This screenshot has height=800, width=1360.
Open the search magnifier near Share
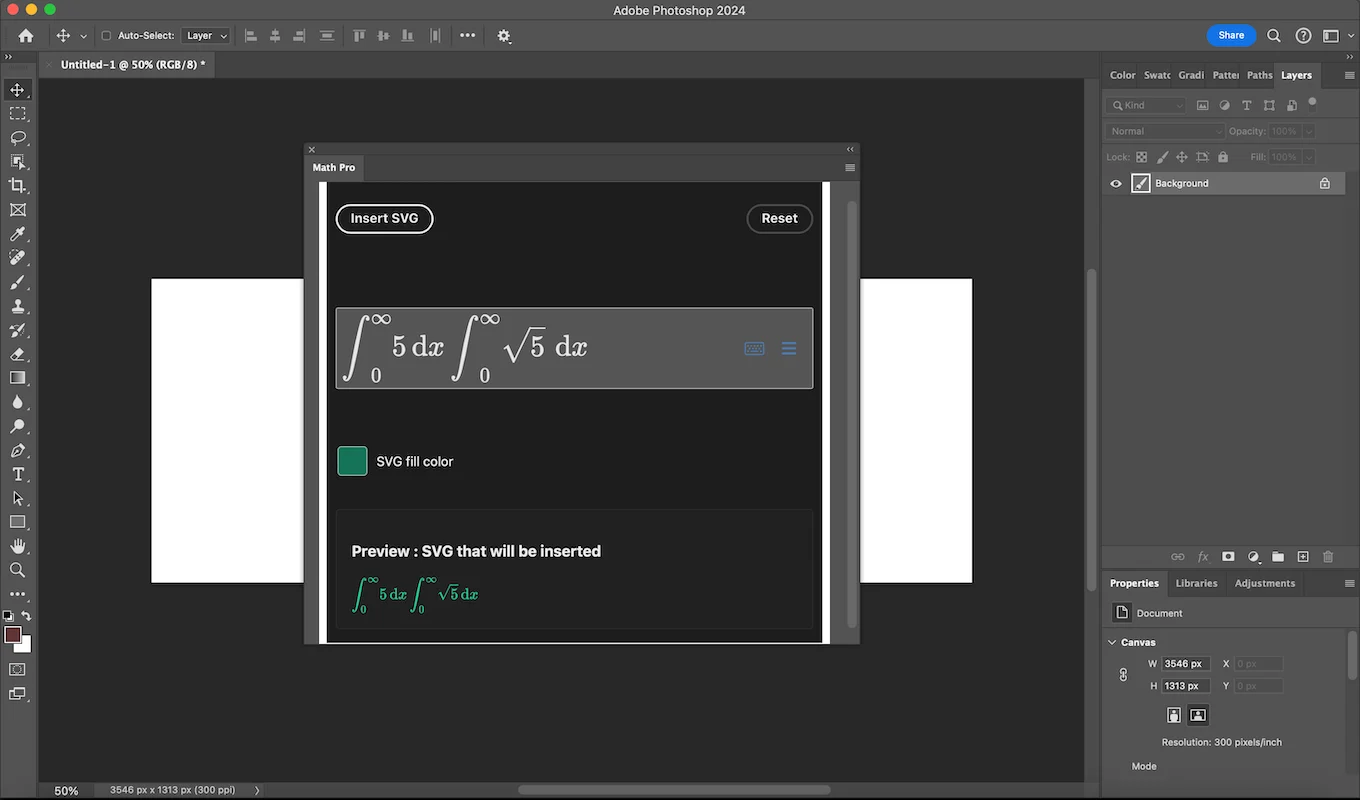point(1274,35)
